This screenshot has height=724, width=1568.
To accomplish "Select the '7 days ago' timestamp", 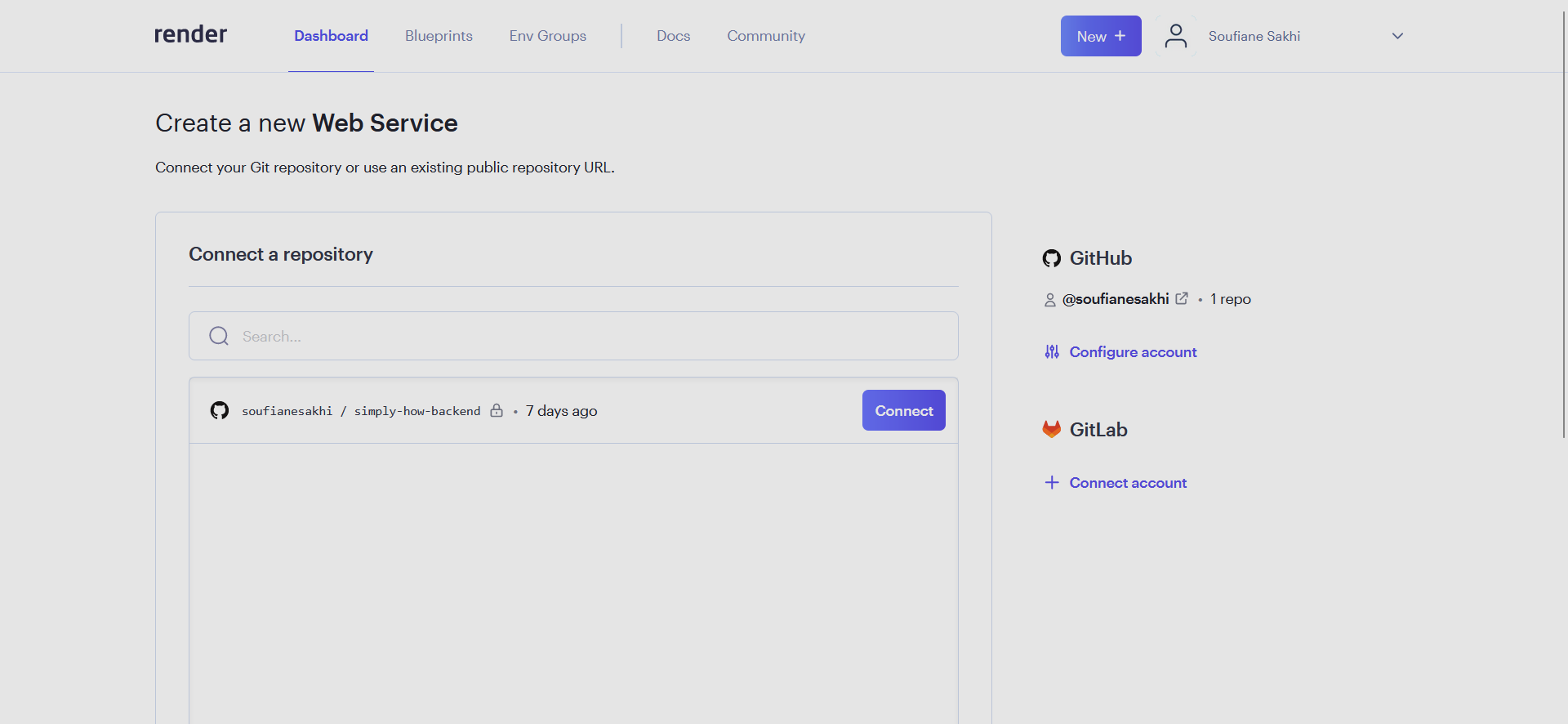I will 561,411.
